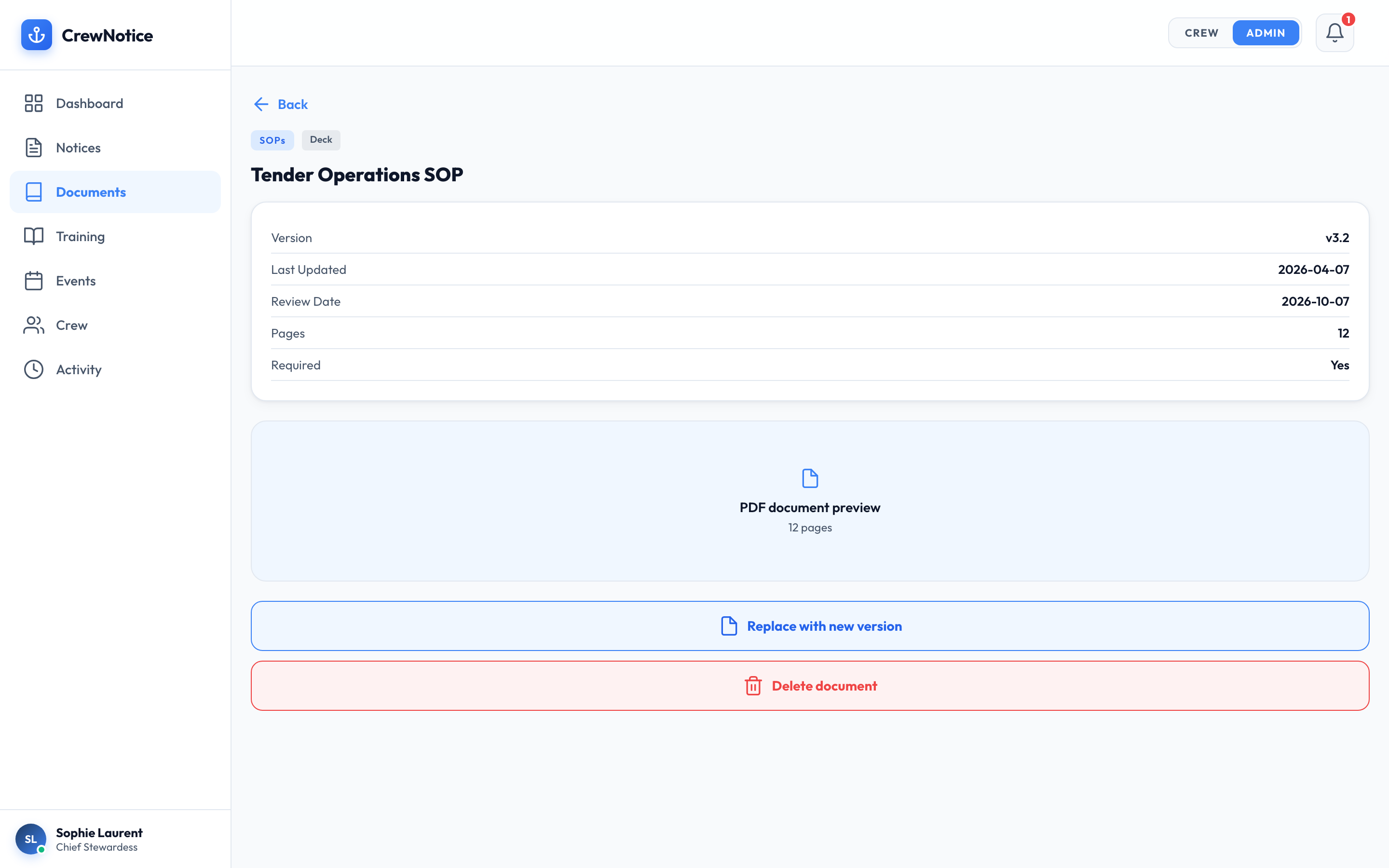Click the Activity clock icon
Viewport: 1389px width, 868px height.
33,369
